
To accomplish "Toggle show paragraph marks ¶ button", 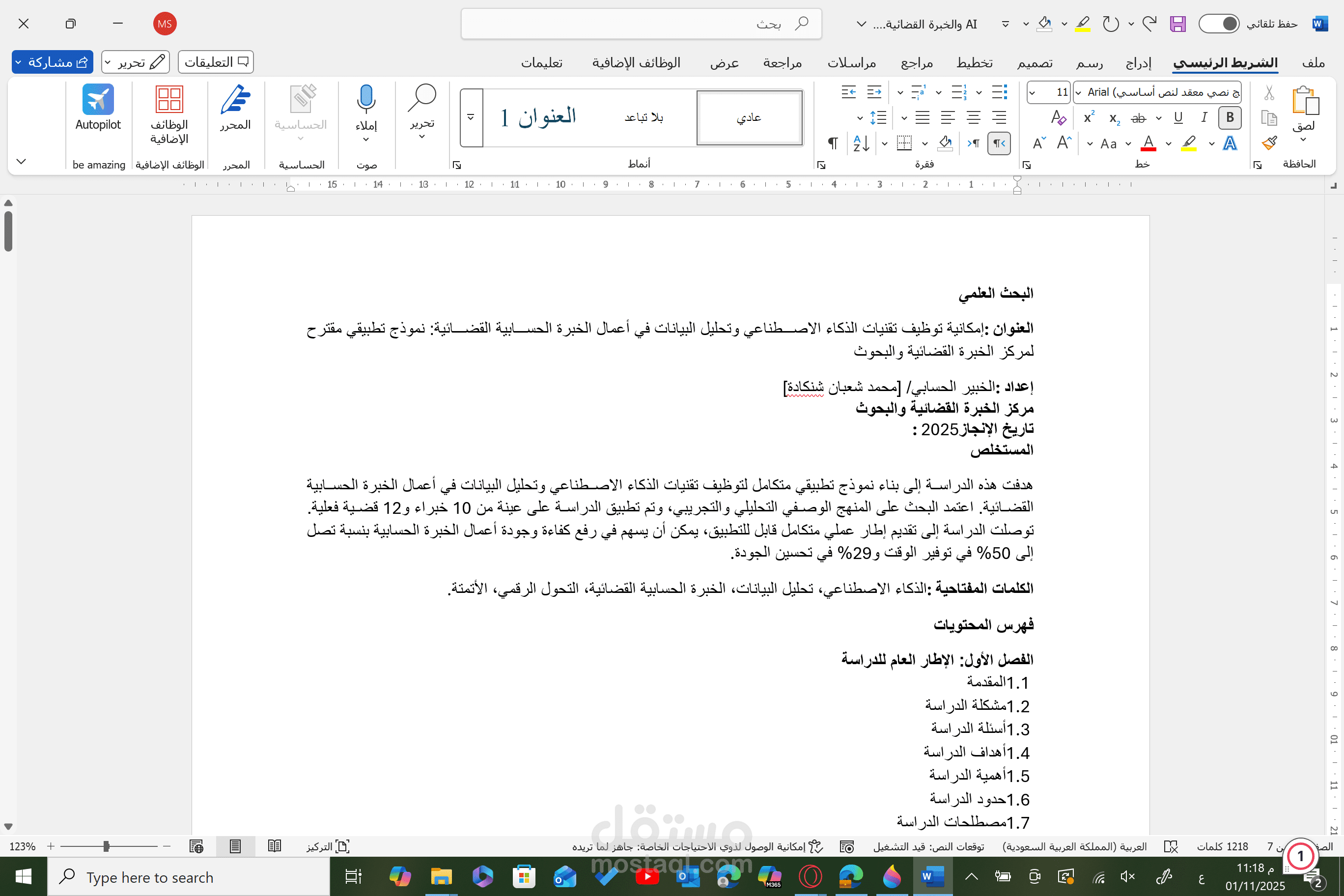I will click(833, 143).
